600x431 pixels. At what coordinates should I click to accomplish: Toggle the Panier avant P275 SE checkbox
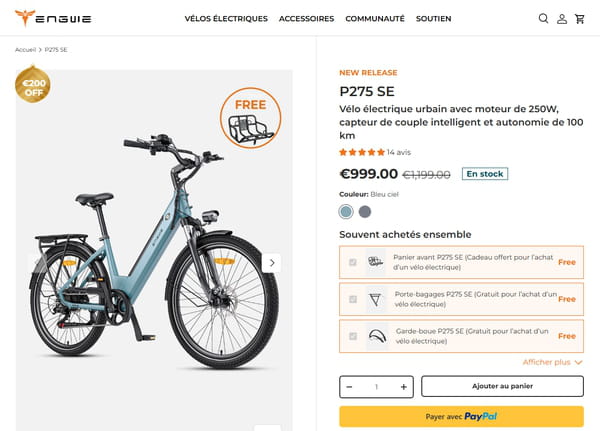coord(352,262)
